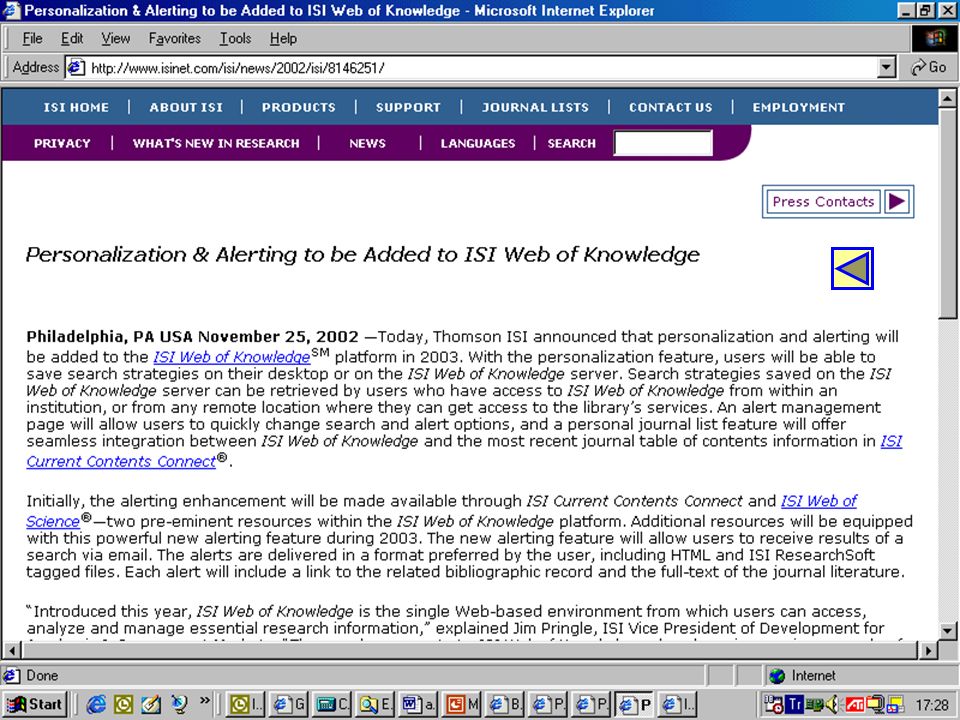Open the Start menu
960x720 pixels.
point(35,705)
